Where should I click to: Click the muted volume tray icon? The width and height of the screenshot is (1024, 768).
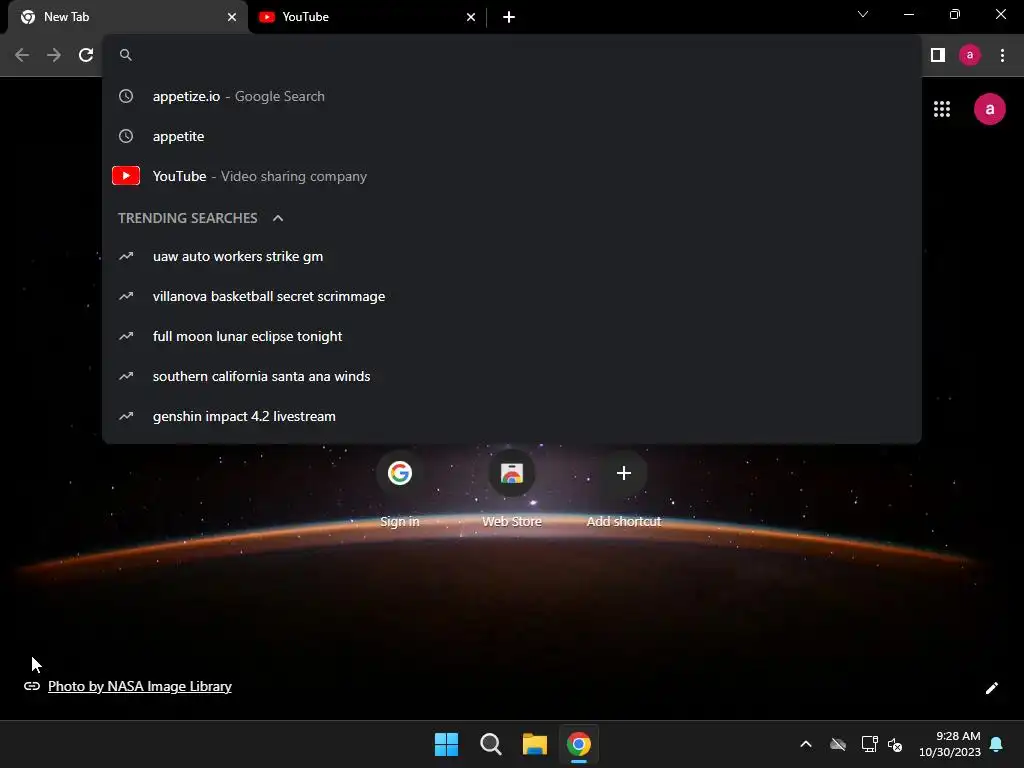coord(895,744)
